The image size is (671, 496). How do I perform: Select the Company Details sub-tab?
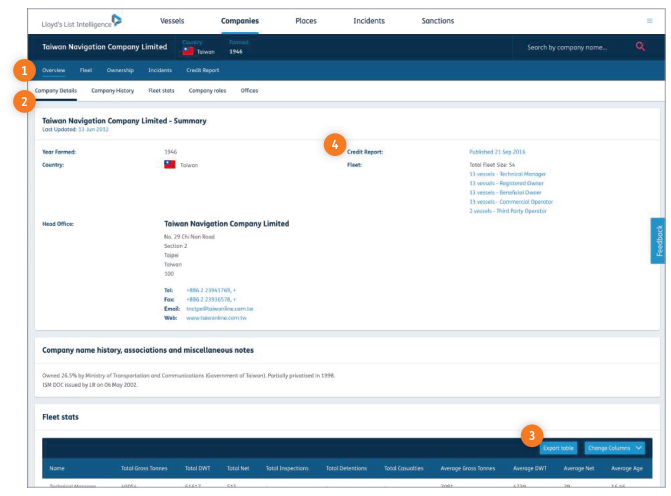tap(56, 91)
